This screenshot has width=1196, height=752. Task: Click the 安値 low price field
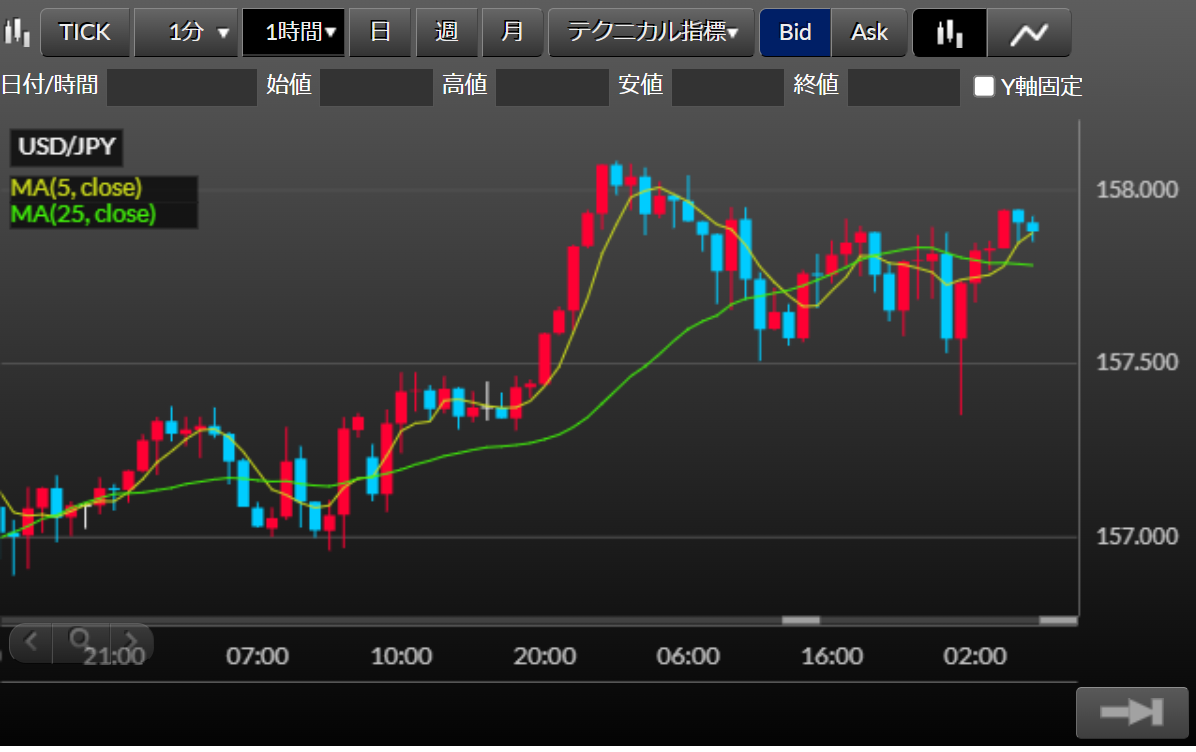tap(728, 86)
